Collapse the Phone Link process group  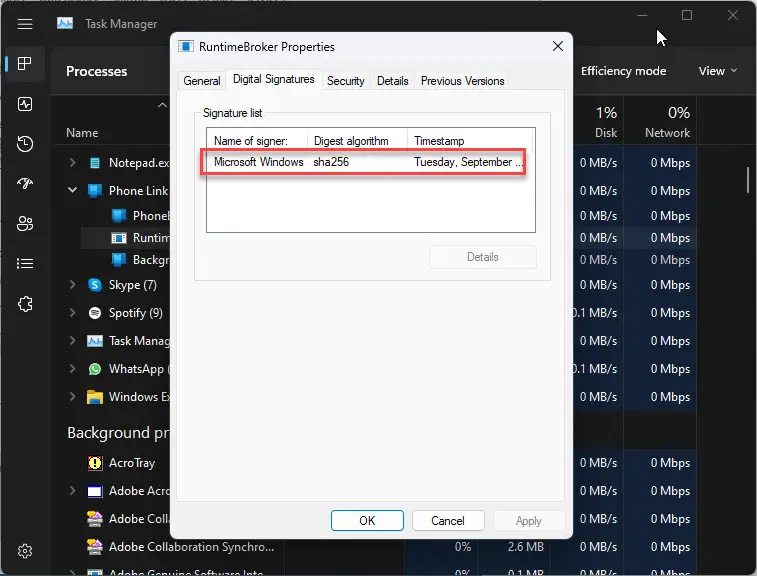tap(72, 190)
